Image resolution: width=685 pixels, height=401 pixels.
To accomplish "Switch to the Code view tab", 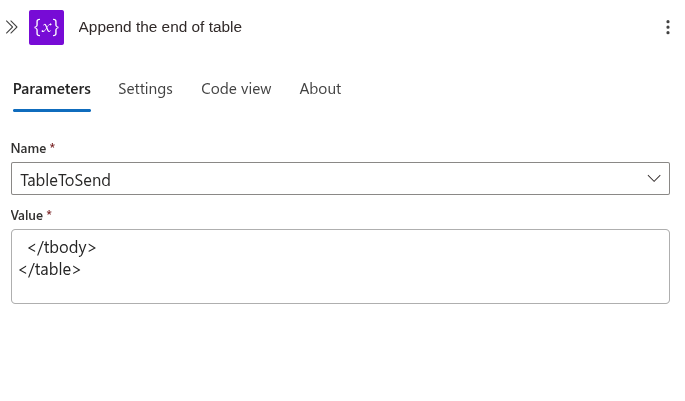I will (236, 89).
